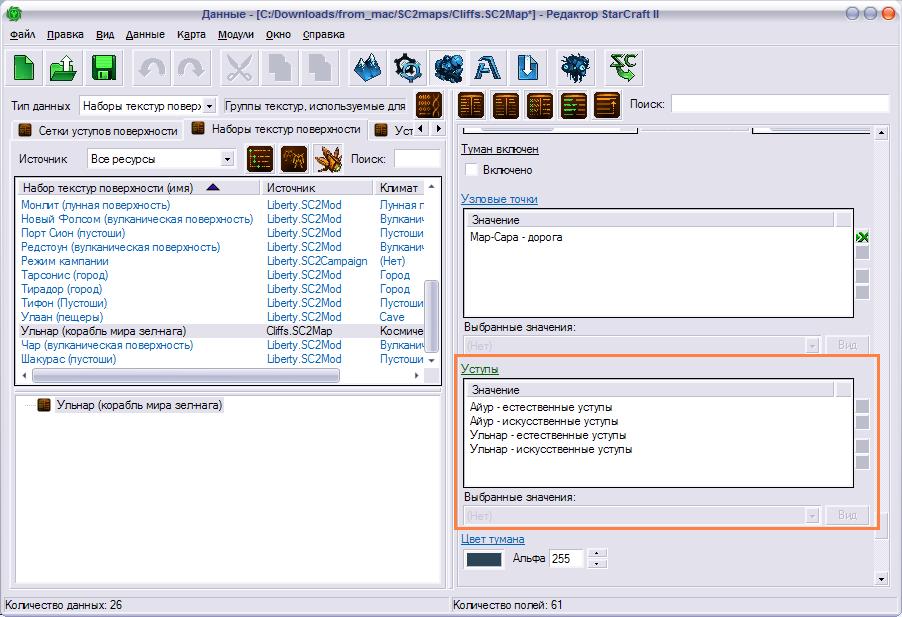Click the green tree view icon beside Источник
902x617 pixels.
[260, 159]
